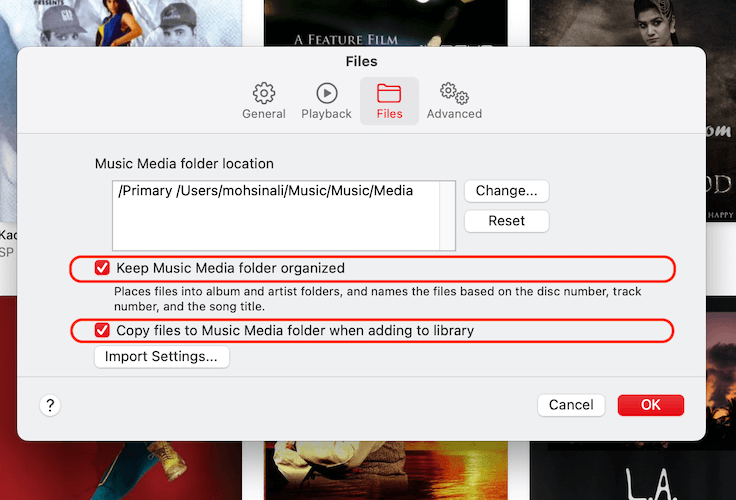
Task: Uncheck Keep Music Media folder organized
Action: tap(102, 268)
